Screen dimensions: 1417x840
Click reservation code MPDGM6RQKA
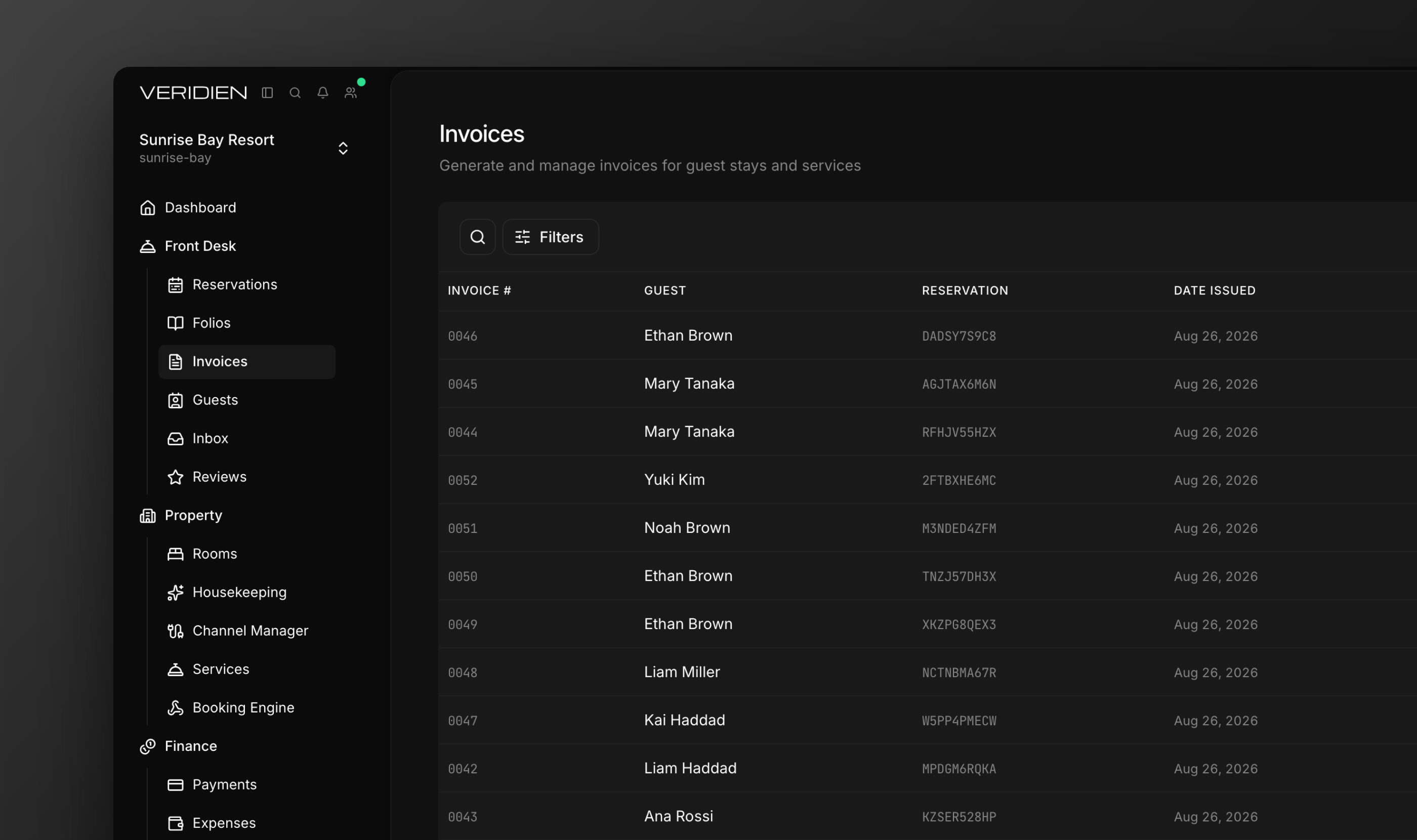(x=959, y=769)
